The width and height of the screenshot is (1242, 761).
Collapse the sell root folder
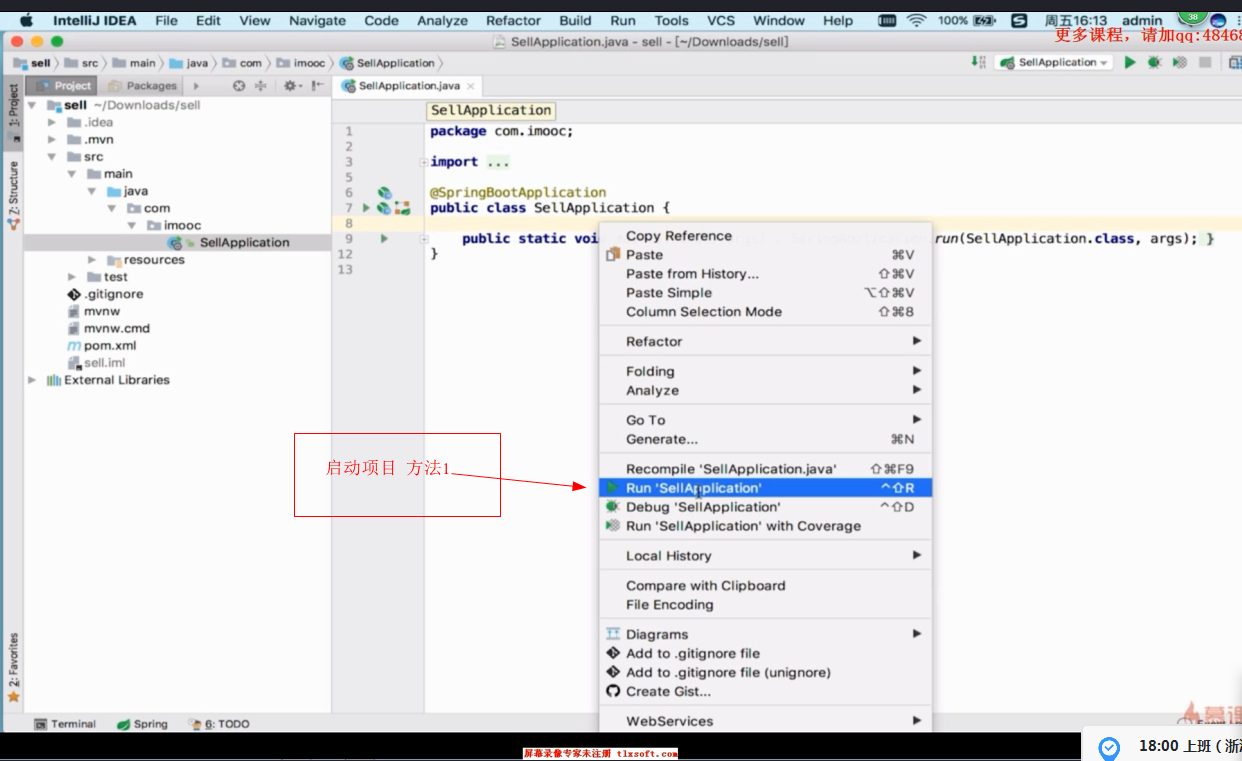[33, 105]
